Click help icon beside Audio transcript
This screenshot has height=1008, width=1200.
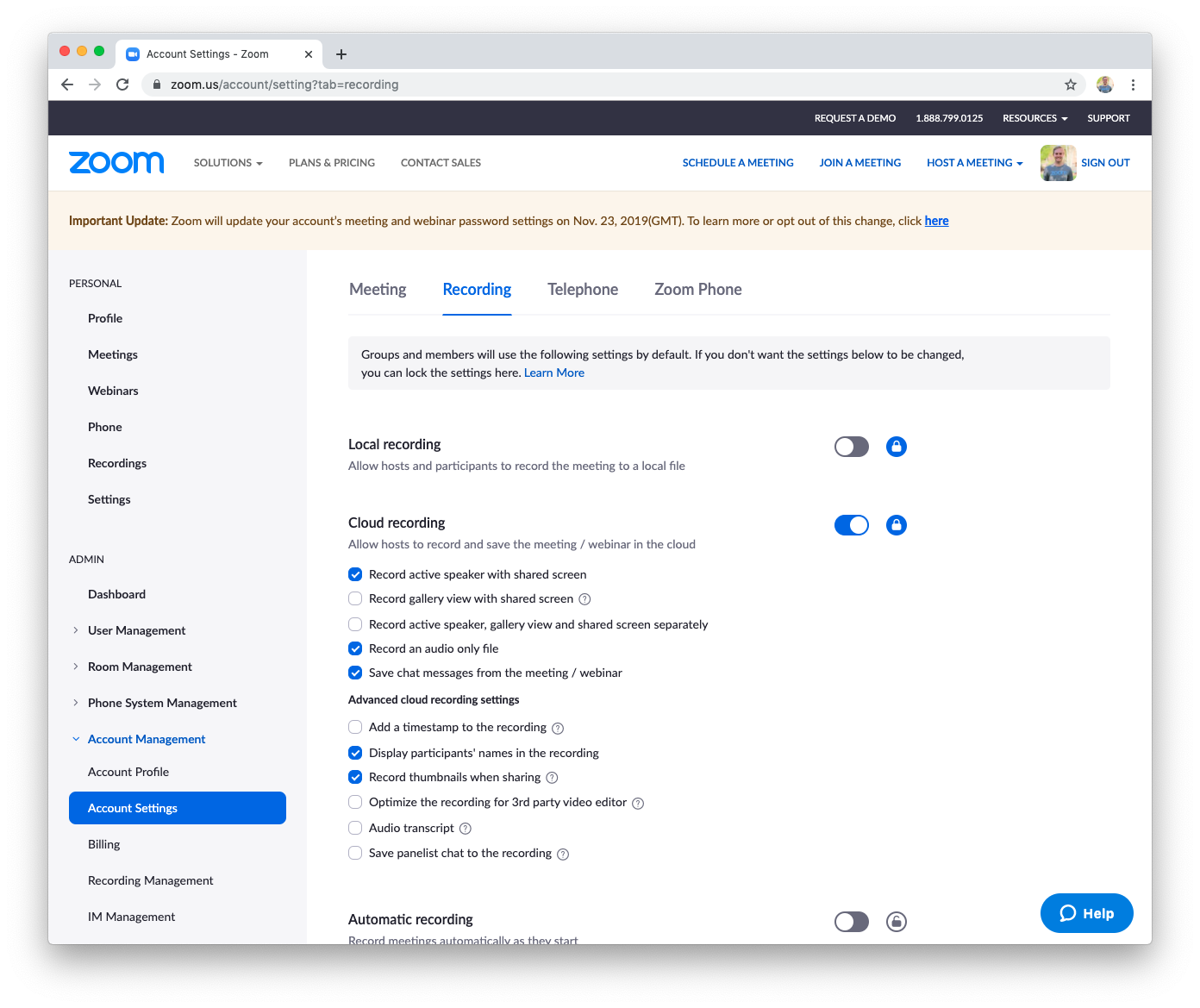(x=466, y=829)
